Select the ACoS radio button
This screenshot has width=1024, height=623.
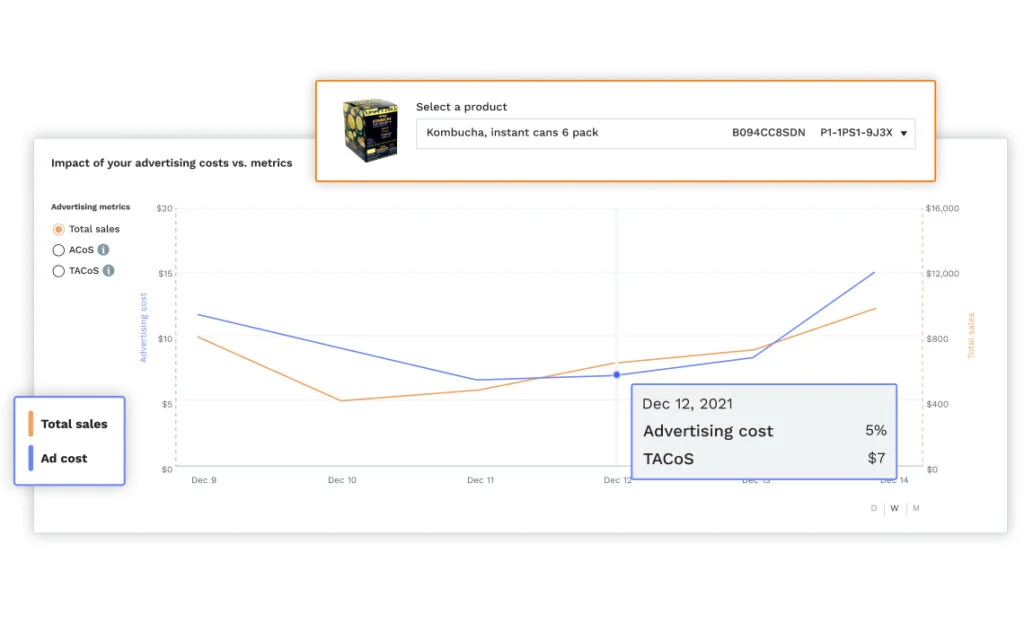point(58,250)
